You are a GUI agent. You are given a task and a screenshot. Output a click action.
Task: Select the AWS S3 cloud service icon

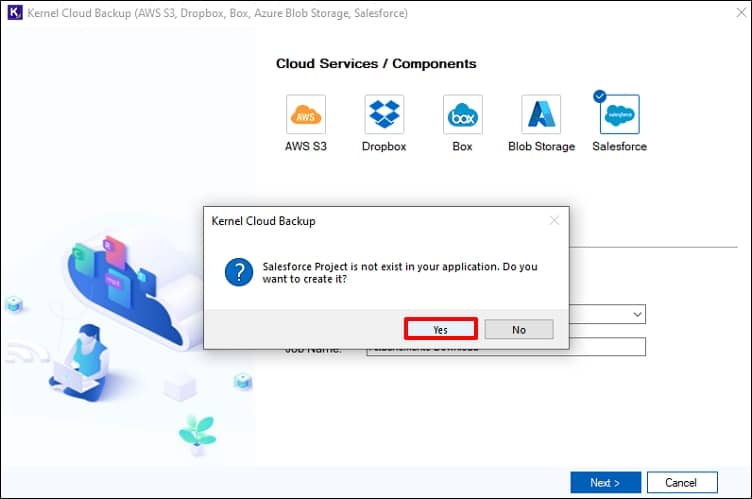click(x=306, y=114)
